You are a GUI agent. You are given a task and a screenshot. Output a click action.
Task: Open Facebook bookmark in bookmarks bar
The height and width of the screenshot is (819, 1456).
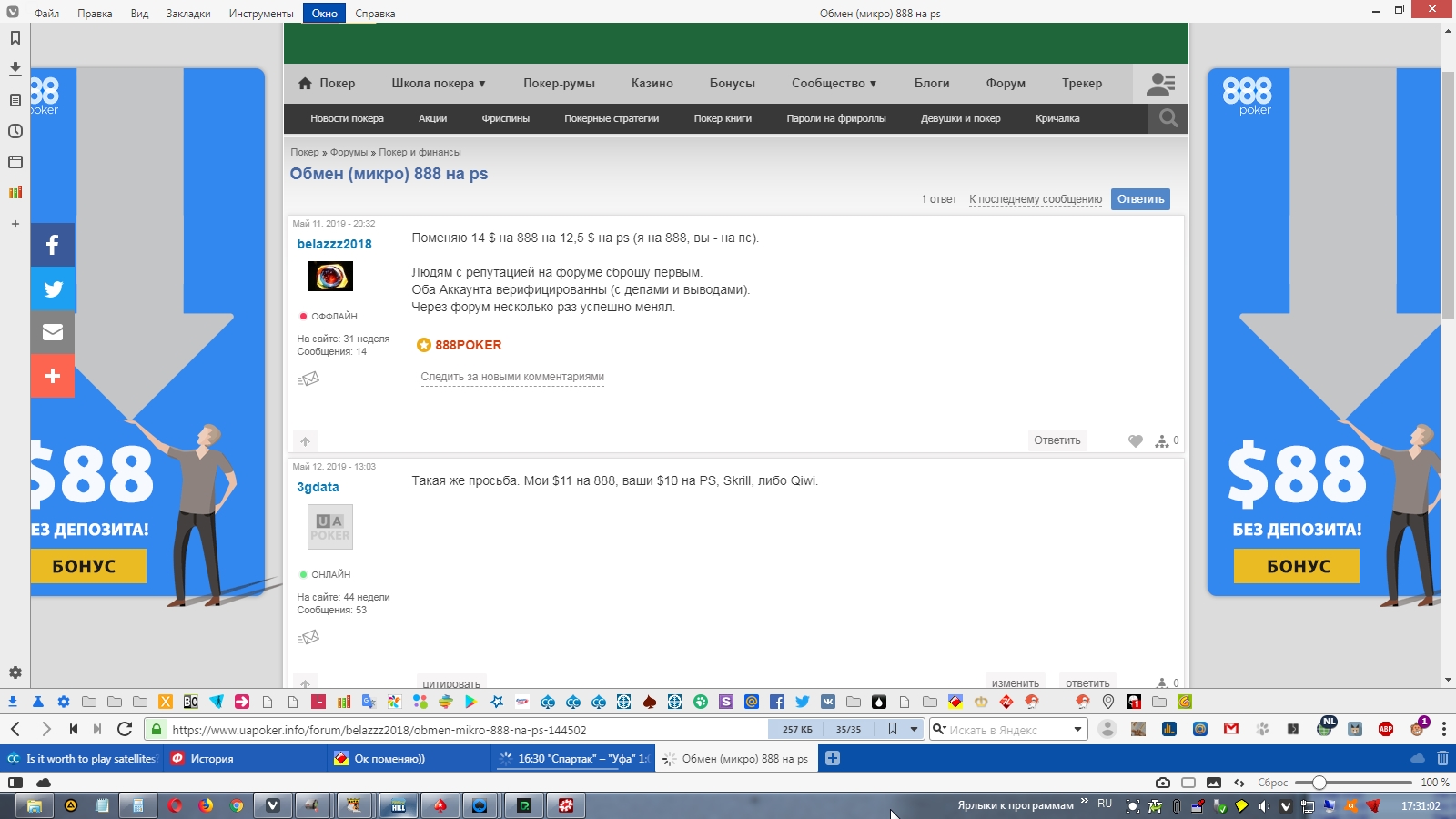(x=776, y=702)
